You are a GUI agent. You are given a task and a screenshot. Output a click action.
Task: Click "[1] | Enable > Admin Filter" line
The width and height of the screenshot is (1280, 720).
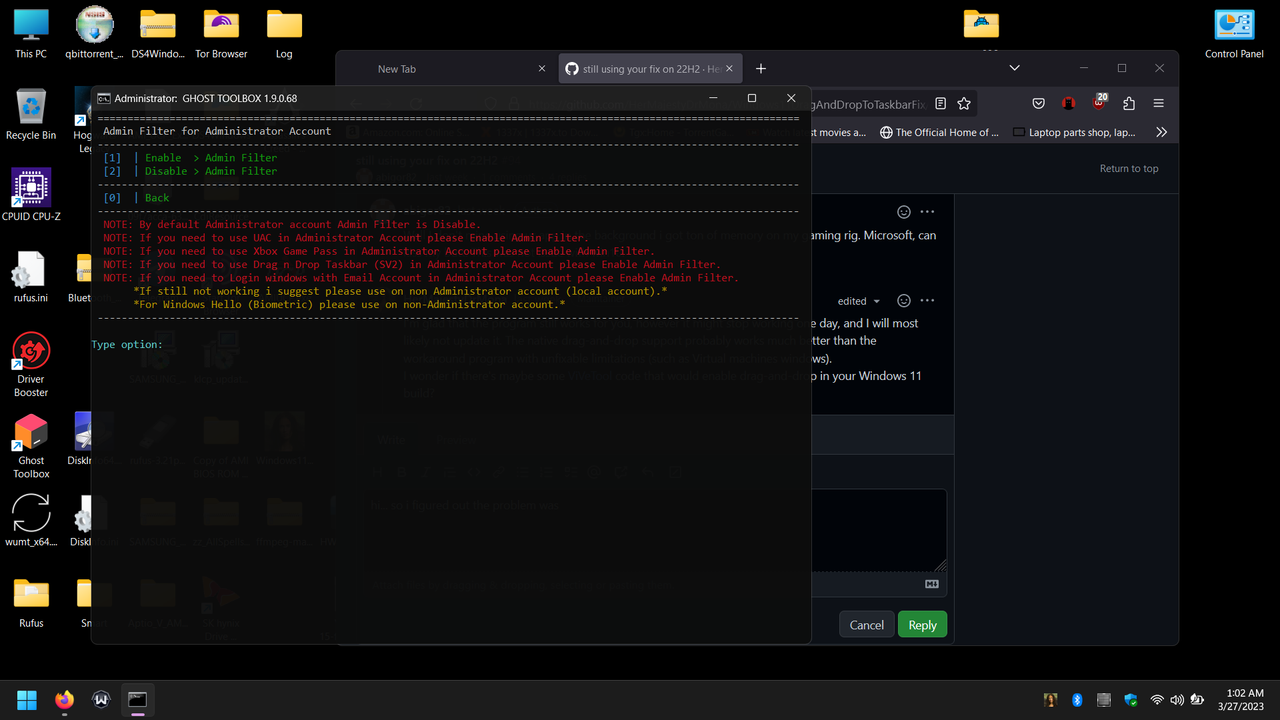point(190,158)
